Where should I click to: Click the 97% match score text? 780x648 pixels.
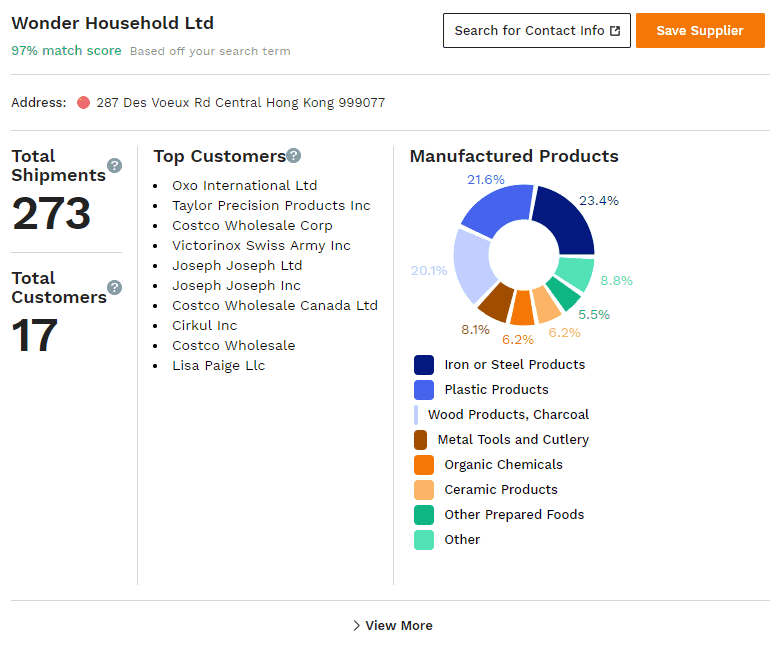click(x=66, y=51)
